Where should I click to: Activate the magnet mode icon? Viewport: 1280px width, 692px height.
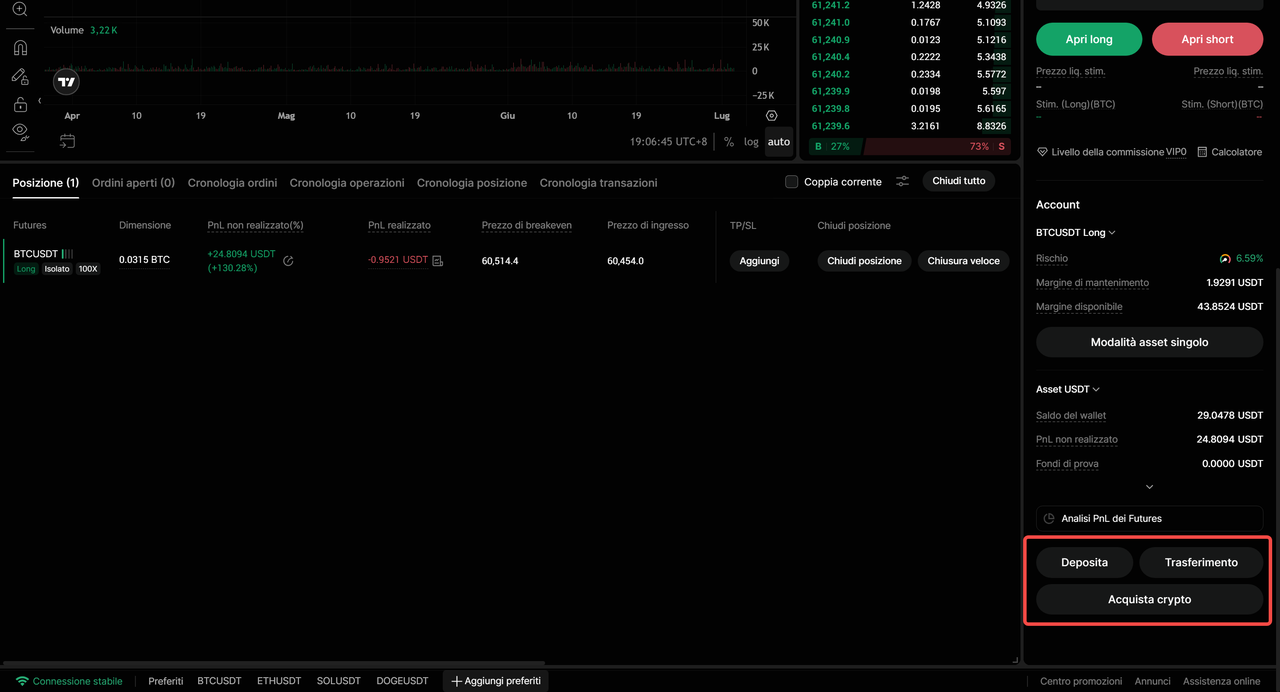(20, 47)
